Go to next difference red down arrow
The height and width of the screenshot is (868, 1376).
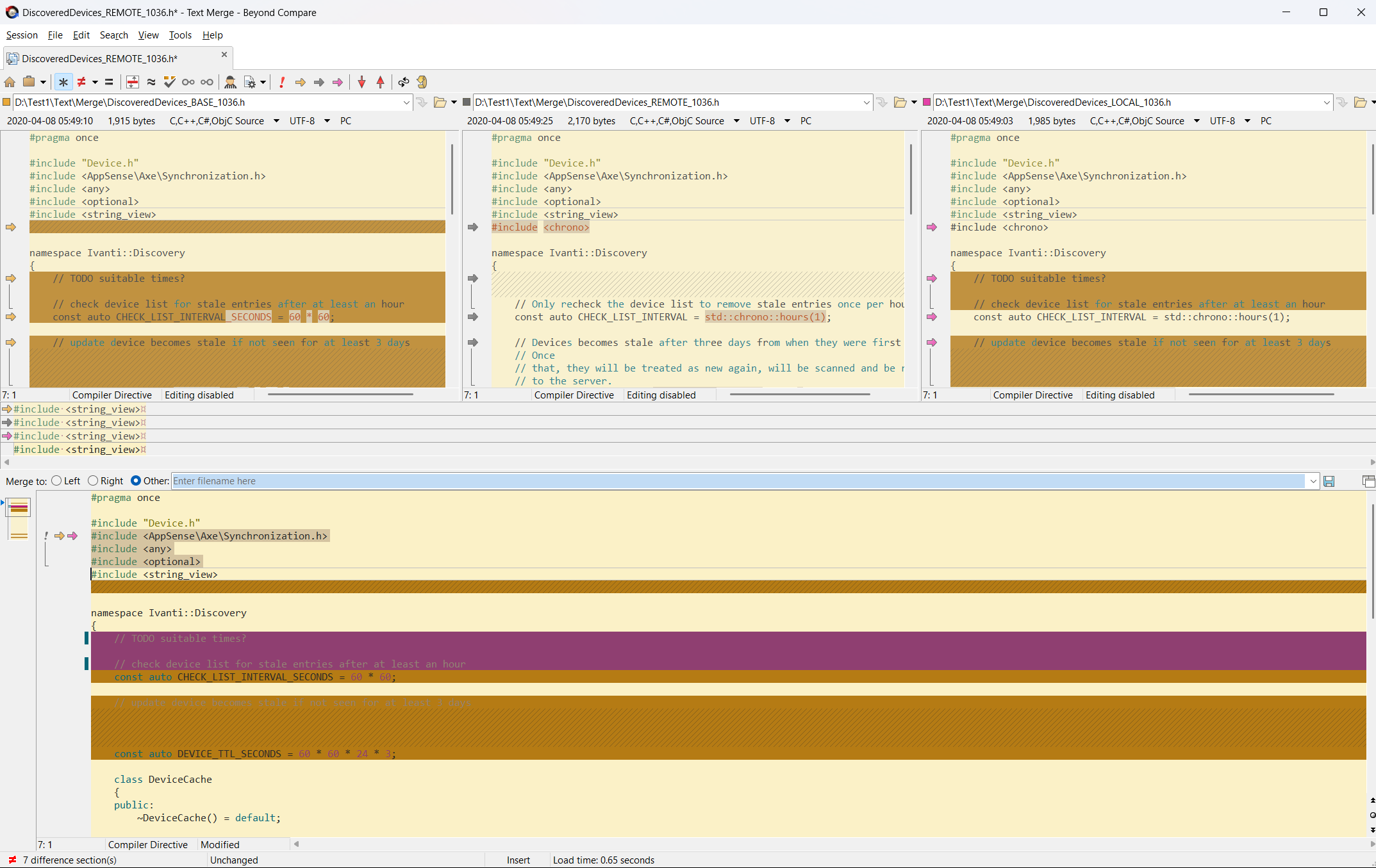pos(361,82)
